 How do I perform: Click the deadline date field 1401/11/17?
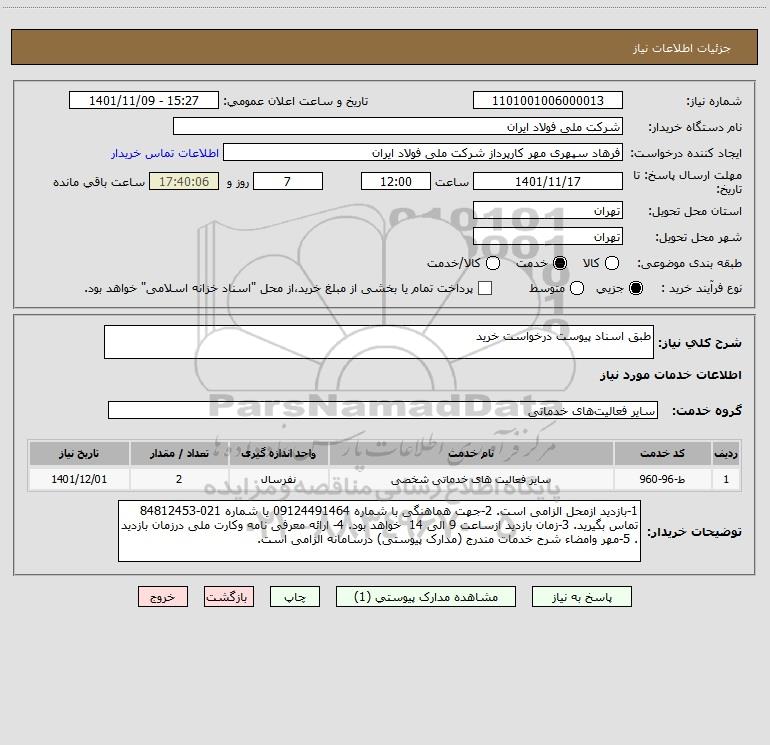tap(548, 181)
